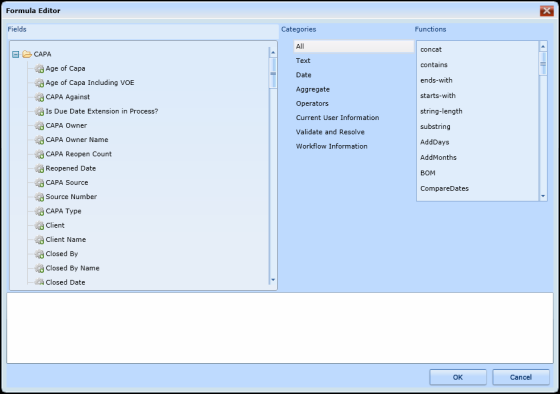This screenshot has width=560, height=394.
Task: Choose Workflow Information category
Action: (331, 146)
